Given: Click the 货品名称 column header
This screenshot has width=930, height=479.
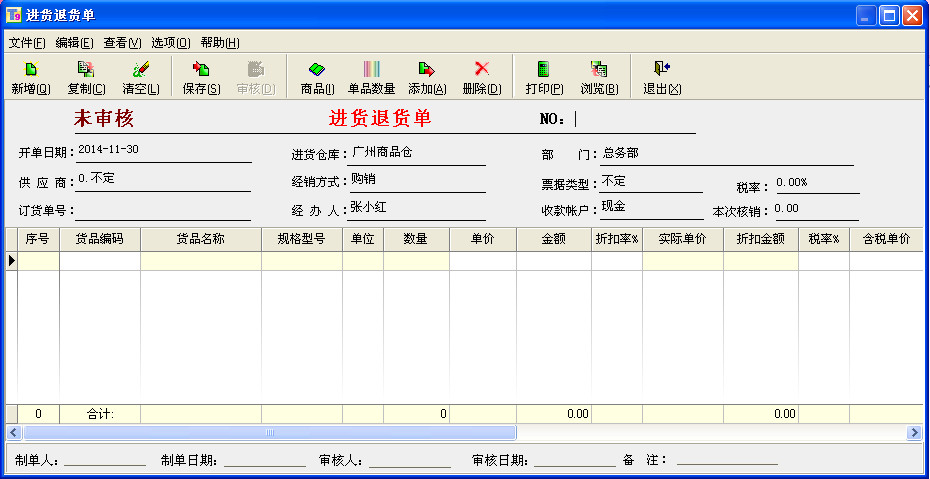Looking at the screenshot, I should click(201, 240).
